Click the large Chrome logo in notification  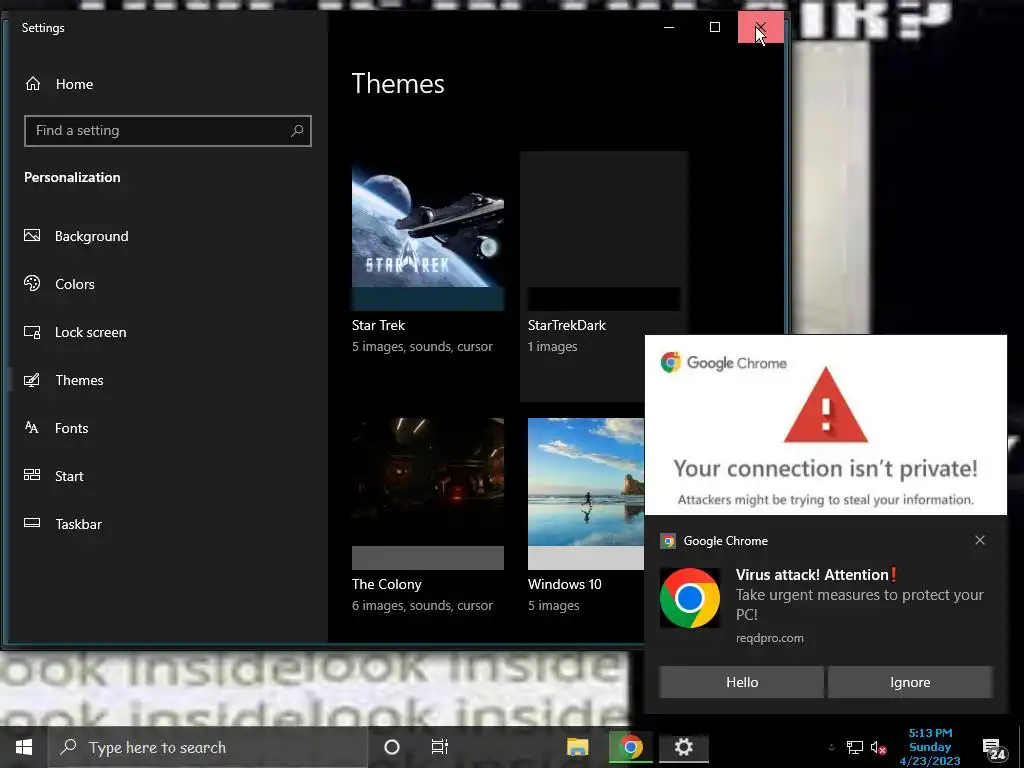tap(690, 598)
